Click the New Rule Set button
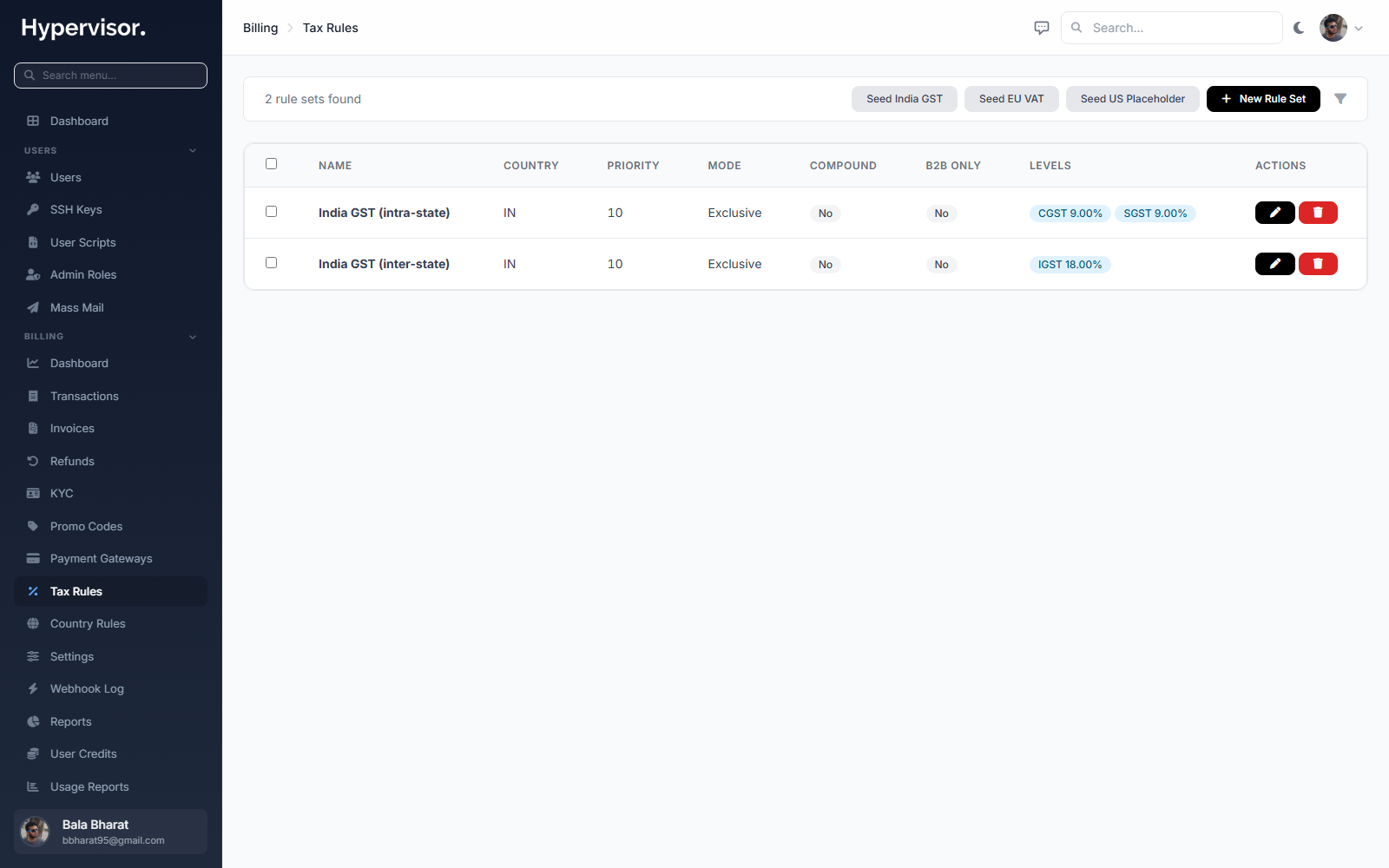 1263,99
